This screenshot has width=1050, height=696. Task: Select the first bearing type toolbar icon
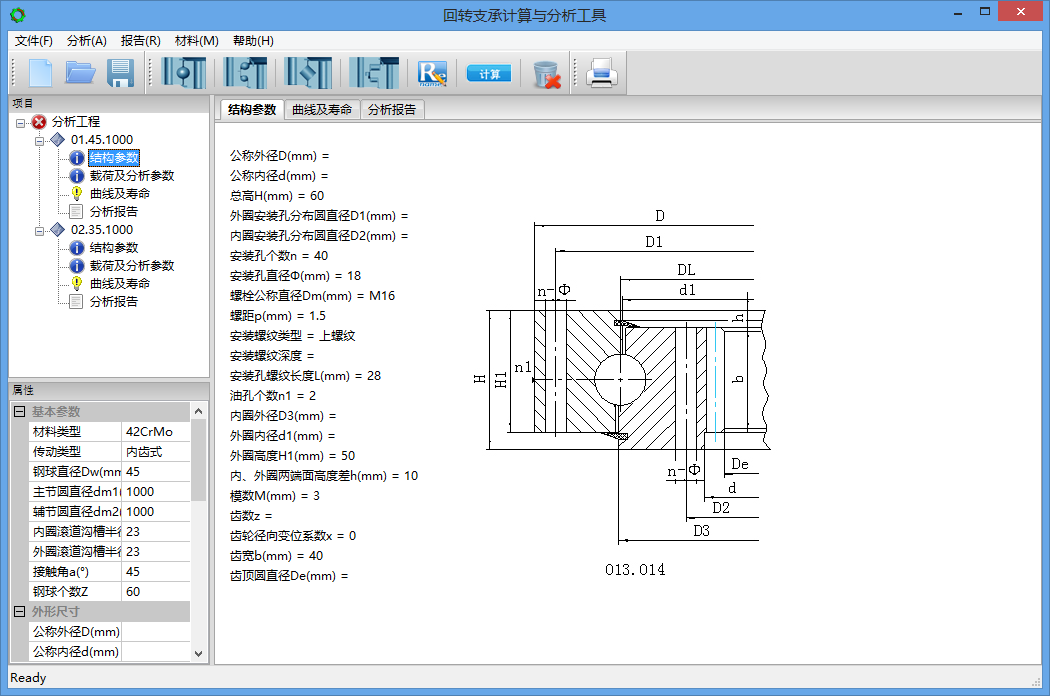click(x=183, y=73)
